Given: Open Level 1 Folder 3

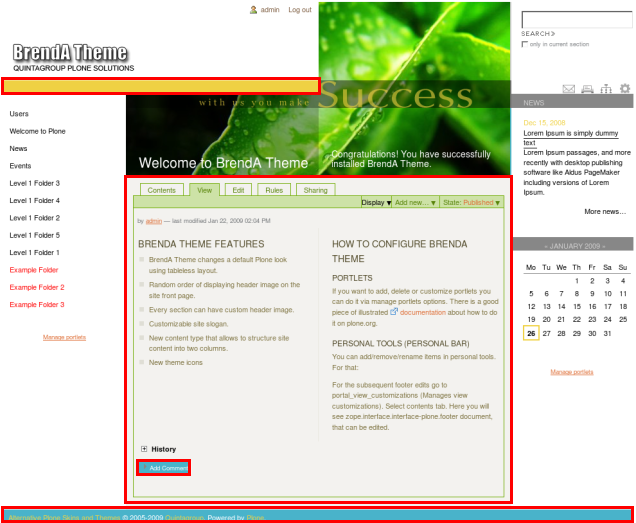Looking at the screenshot, I should (x=34, y=183).
